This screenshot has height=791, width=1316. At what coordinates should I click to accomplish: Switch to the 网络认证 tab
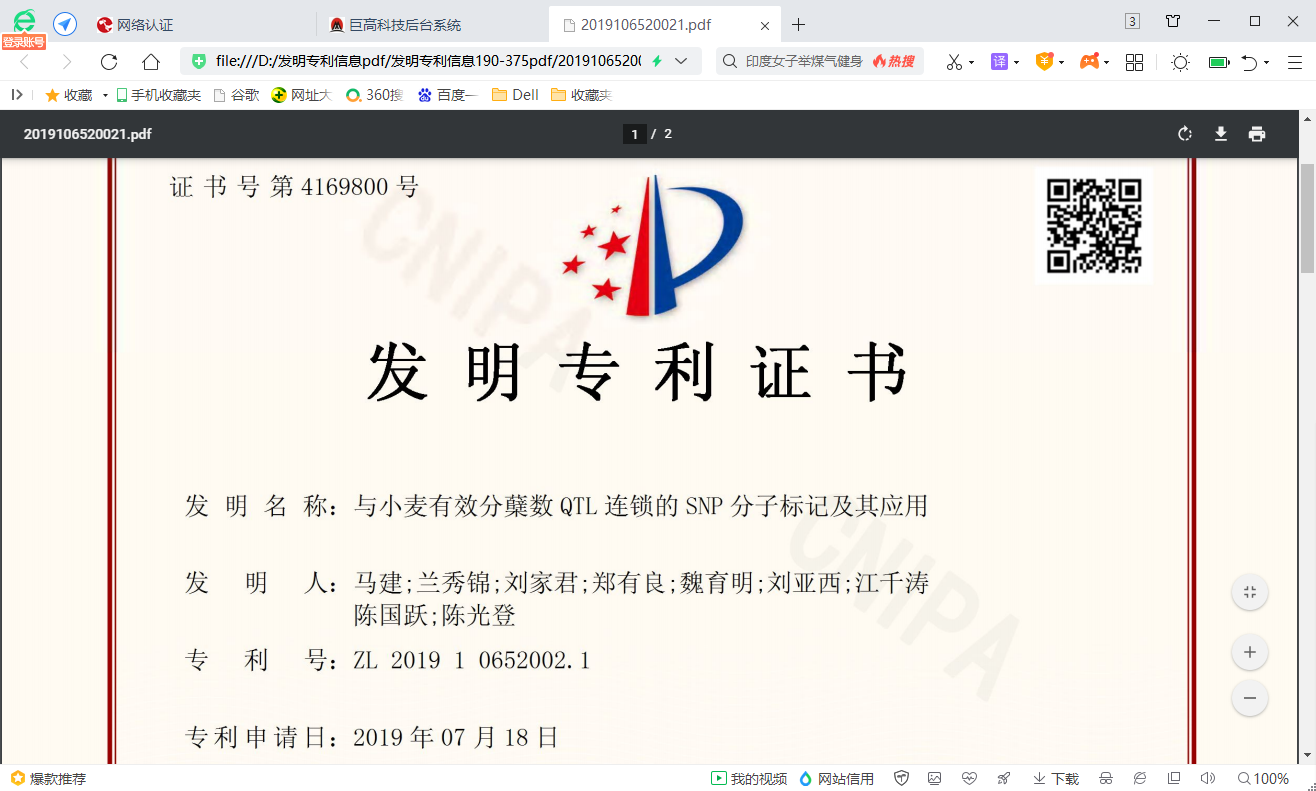point(145,25)
